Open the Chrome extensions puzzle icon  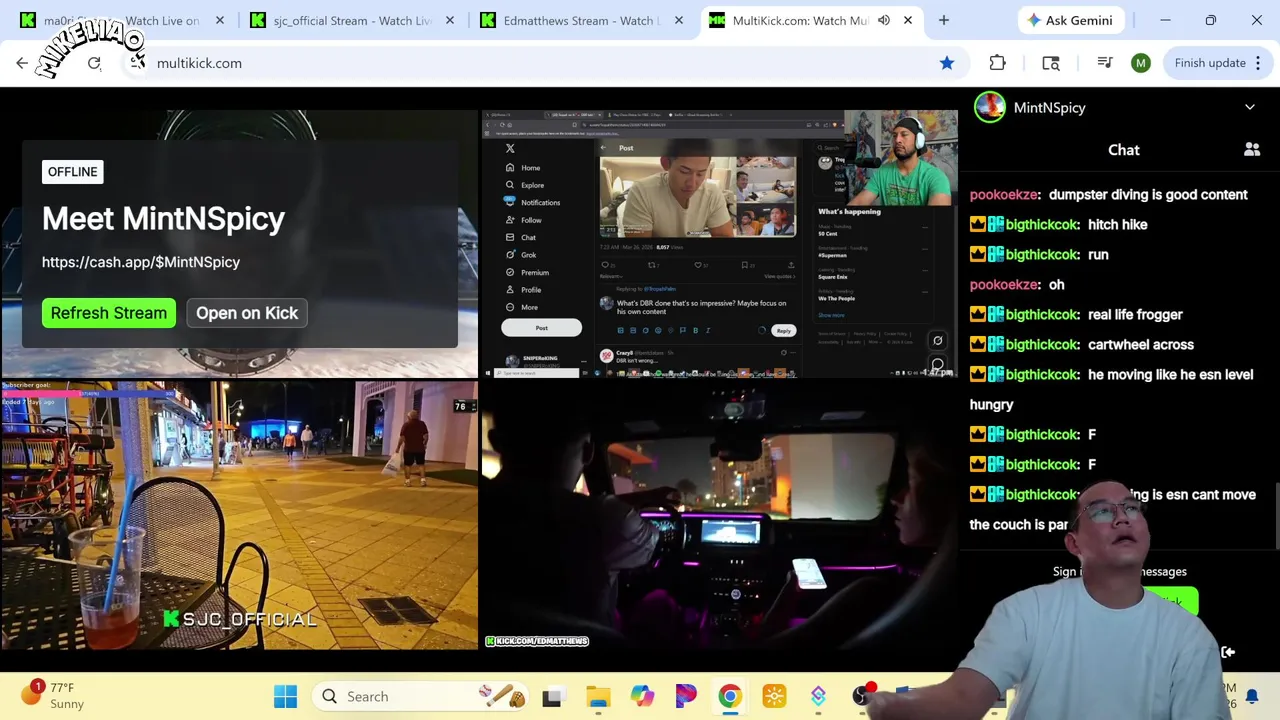(997, 63)
